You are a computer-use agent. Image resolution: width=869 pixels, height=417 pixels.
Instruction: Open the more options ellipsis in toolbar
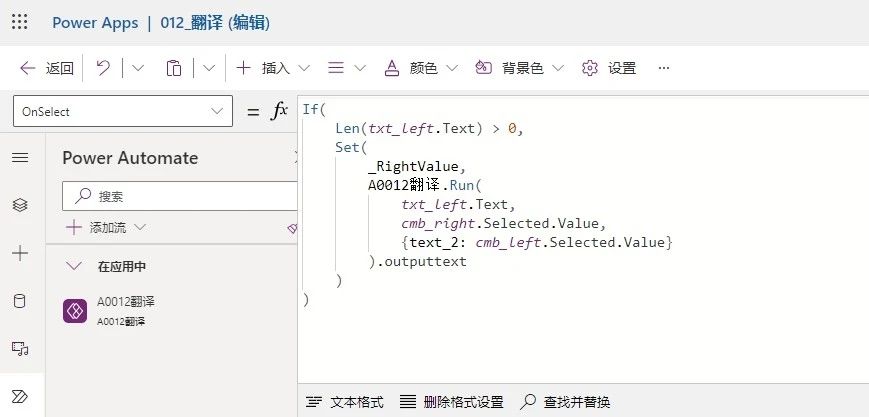pyautogui.click(x=663, y=68)
